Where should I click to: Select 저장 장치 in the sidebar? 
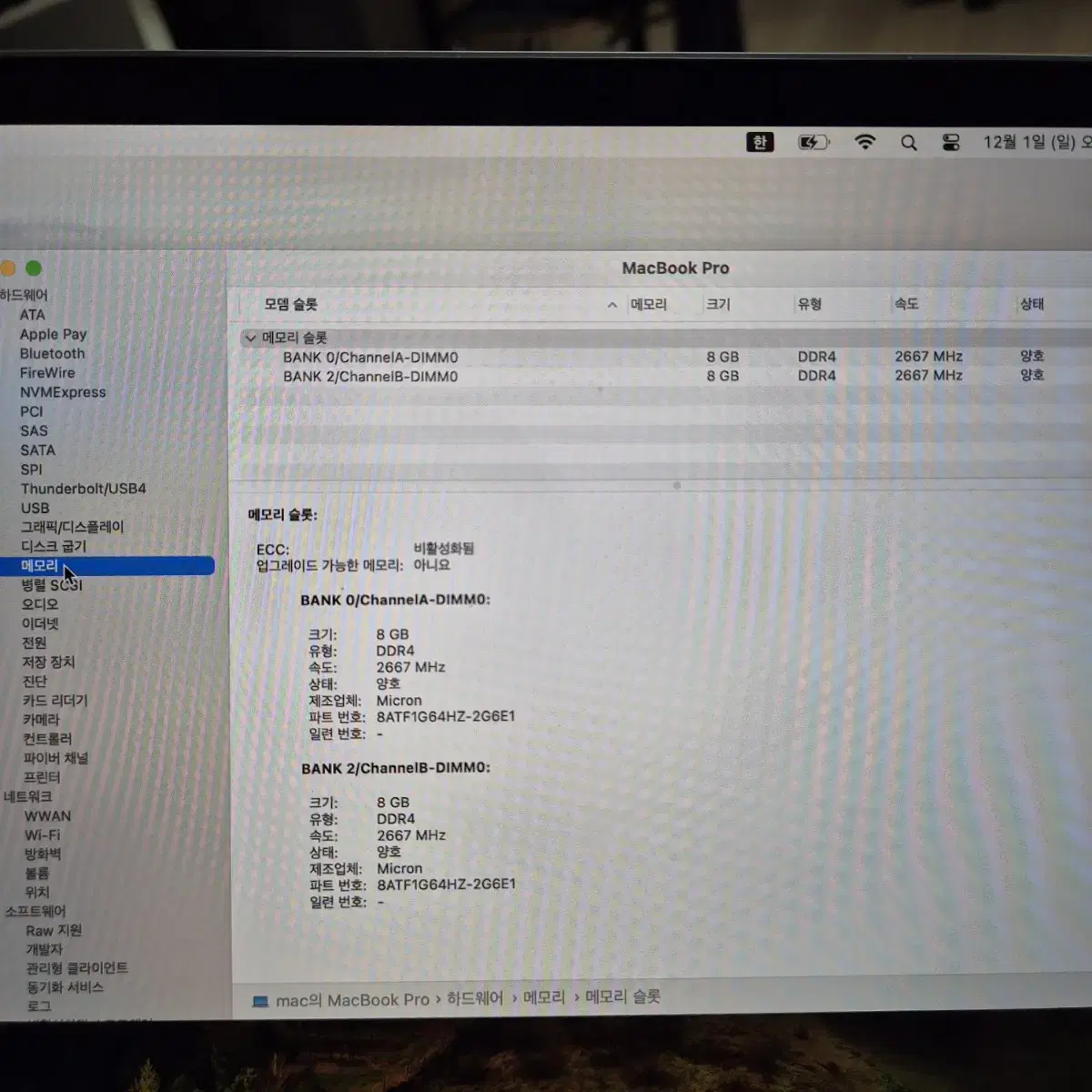[x=48, y=662]
